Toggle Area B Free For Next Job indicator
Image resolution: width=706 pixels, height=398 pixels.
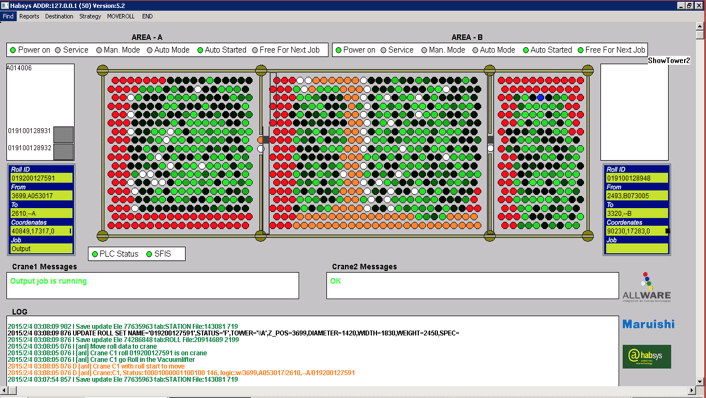coord(580,50)
